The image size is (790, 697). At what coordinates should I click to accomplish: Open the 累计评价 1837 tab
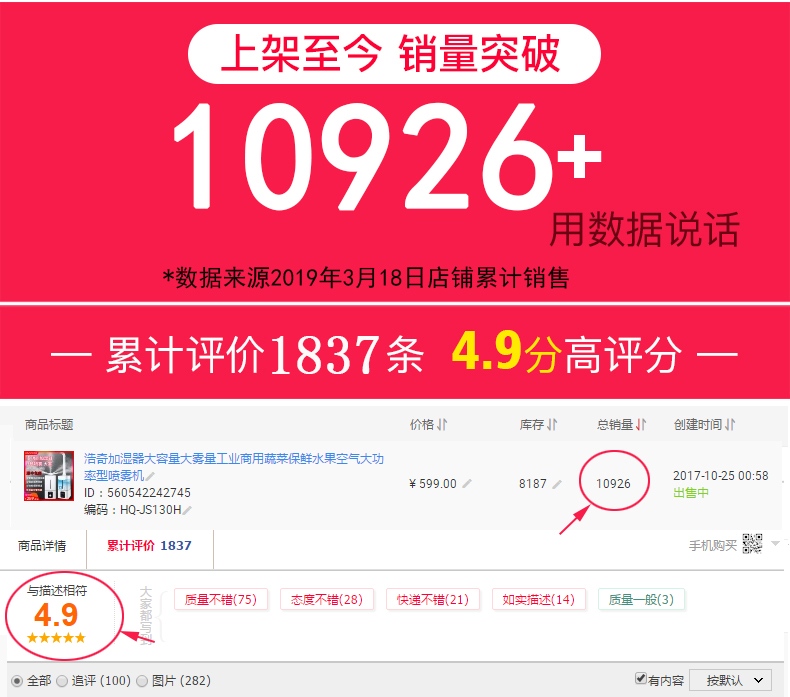pos(149,546)
